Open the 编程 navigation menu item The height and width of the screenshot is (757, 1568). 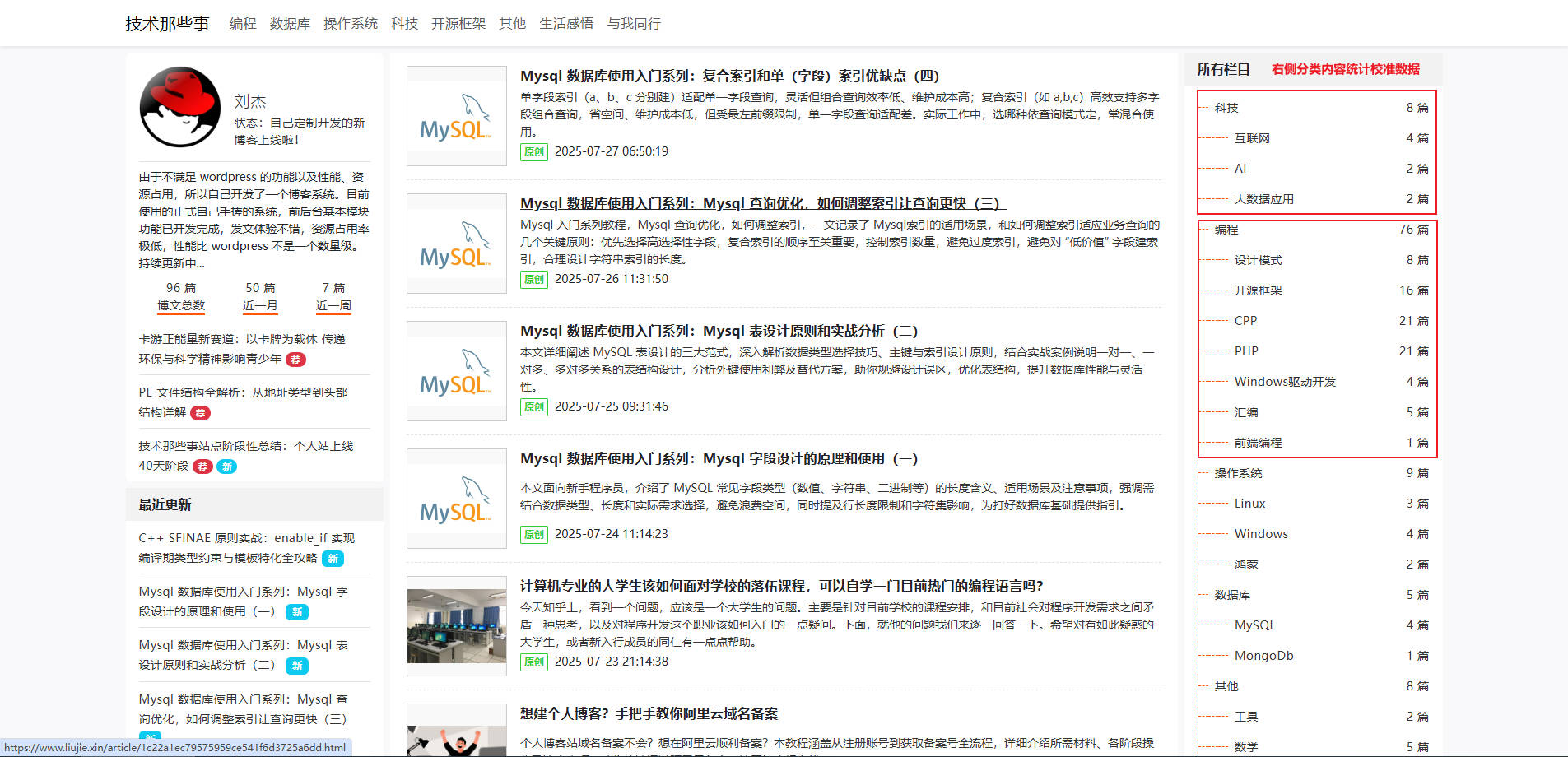pyautogui.click(x=243, y=24)
